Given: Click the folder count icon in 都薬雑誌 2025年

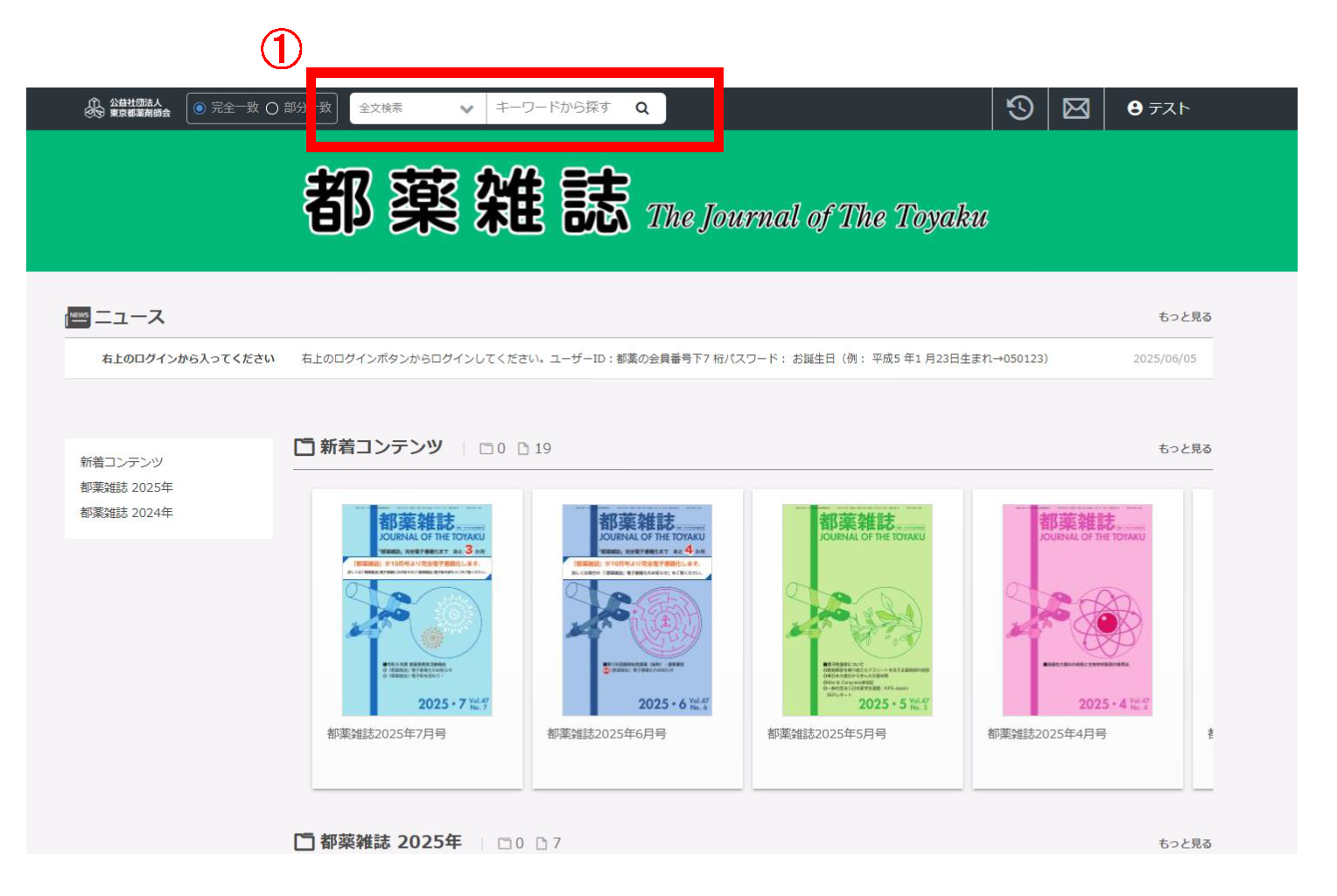Looking at the screenshot, I should pyautogui.click(x=505, y=843).
